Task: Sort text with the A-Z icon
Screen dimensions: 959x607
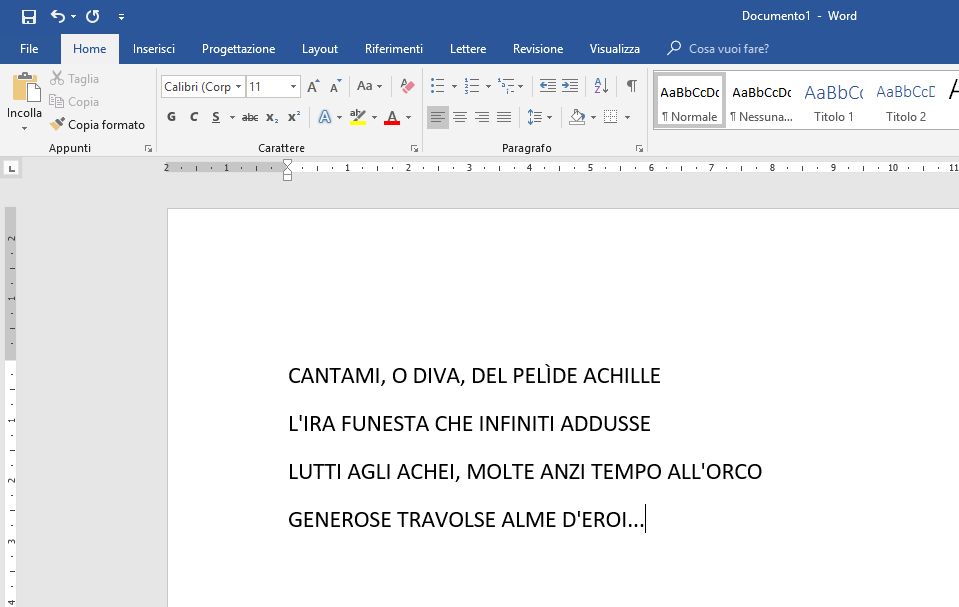Action: click(x=601, y=86)
